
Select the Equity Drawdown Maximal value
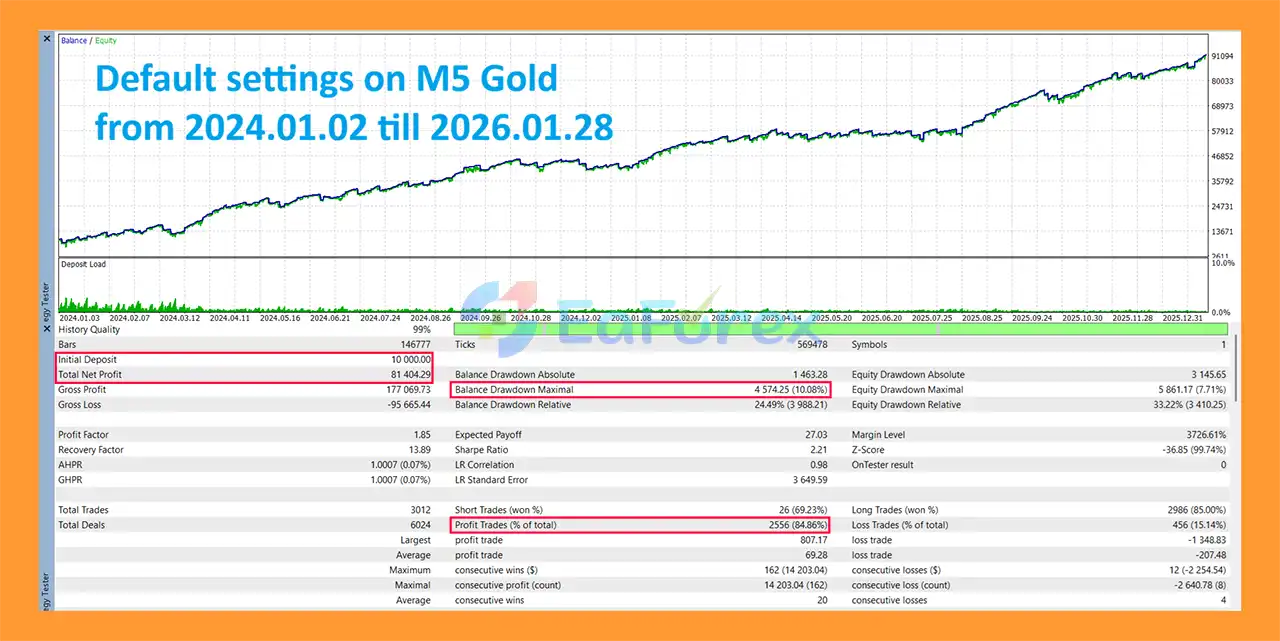pyautogui.click(x=1191, y=390)
